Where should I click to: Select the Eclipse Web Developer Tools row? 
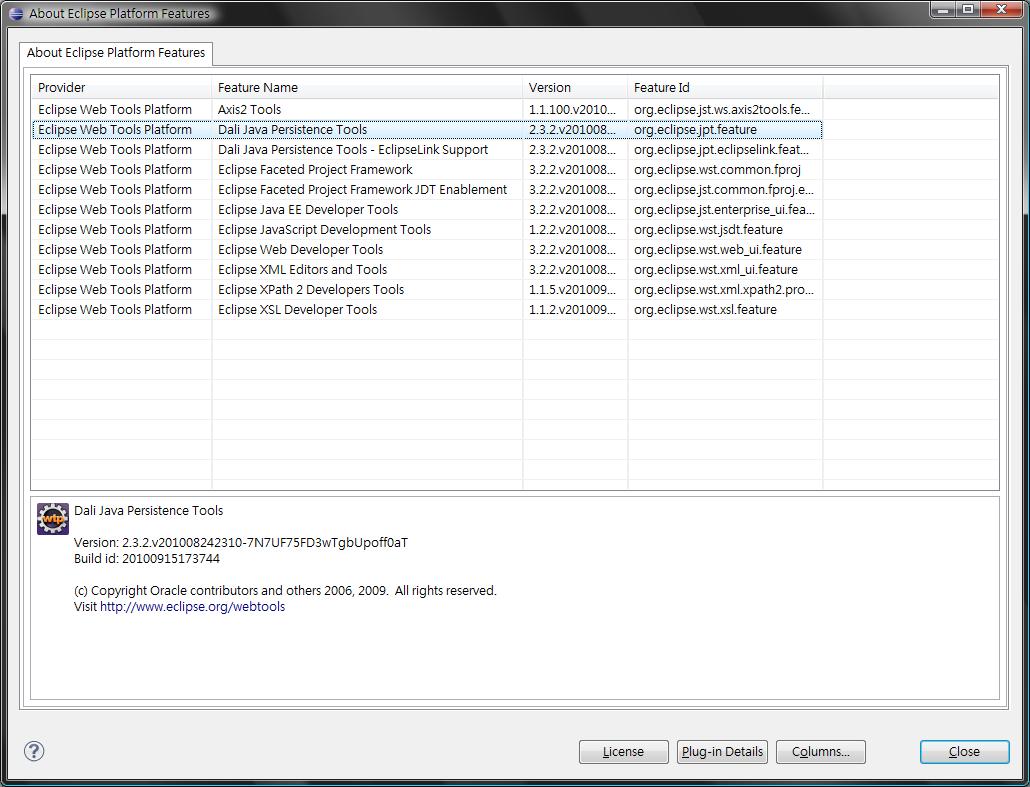pyautogui.click(x=427, y=250)
